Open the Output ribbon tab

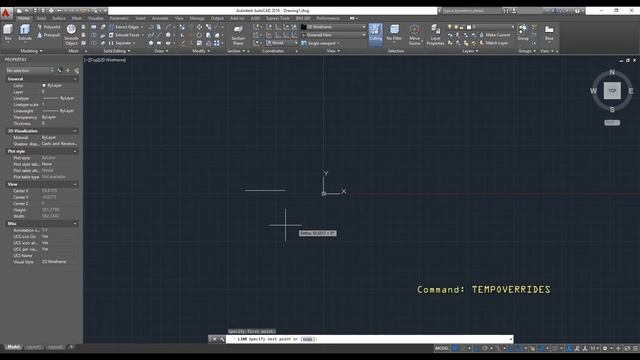tap(217, 18)
